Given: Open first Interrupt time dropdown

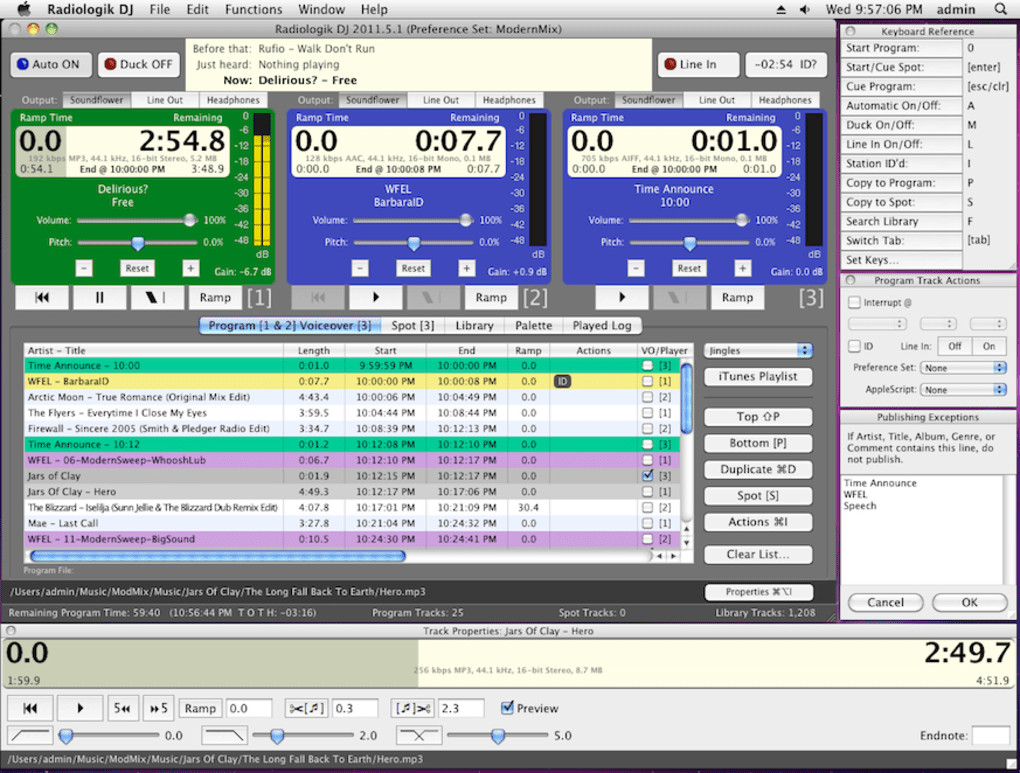Looking at the screenshot, I should [x=877, y=323].
